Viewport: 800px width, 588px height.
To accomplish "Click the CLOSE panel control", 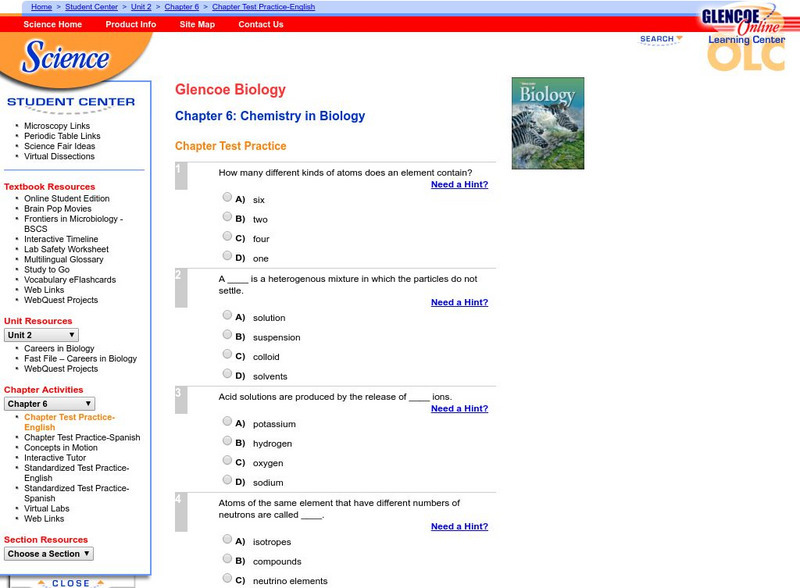I will [x=71, y=583].
